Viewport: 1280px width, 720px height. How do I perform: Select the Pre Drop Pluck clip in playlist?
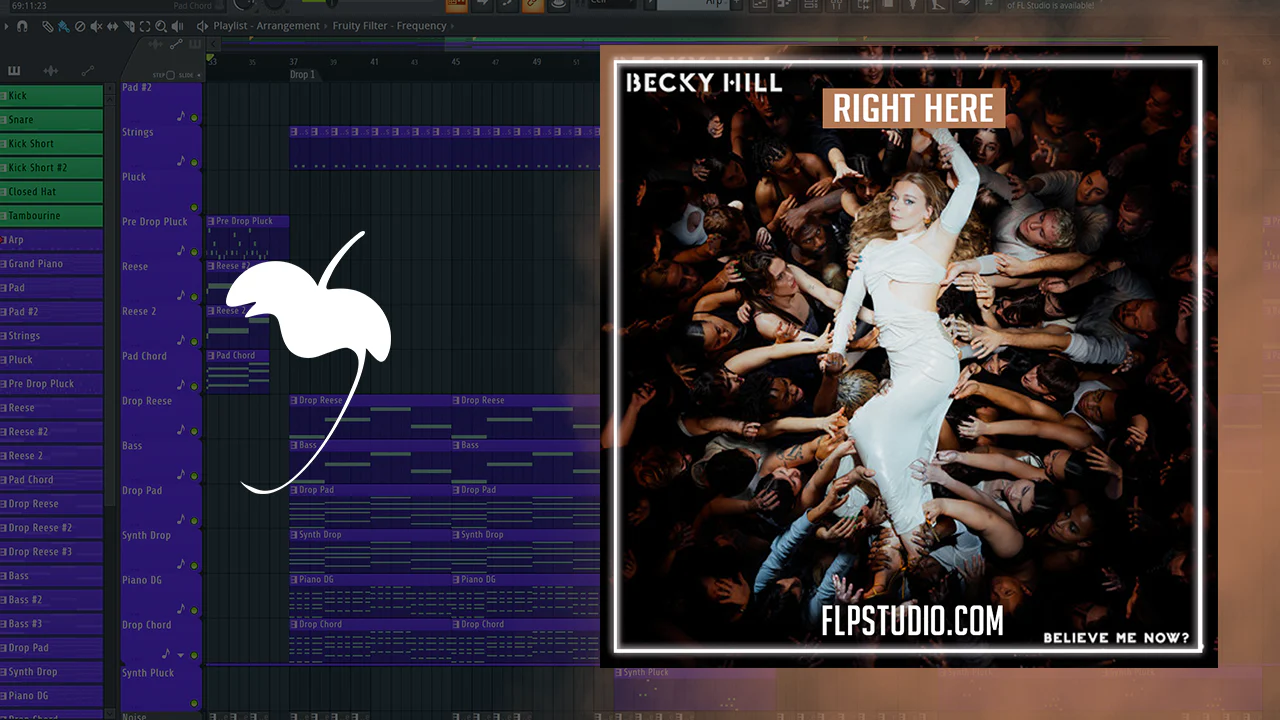[x=247, y=238]
